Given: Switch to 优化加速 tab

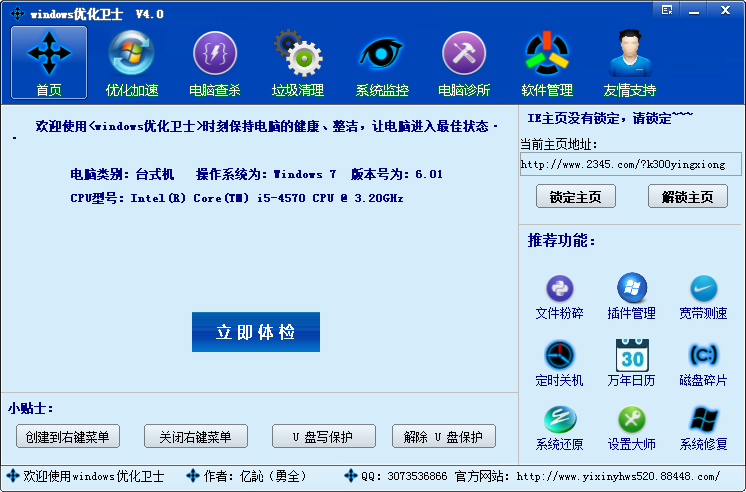Looking at the screenshot, I should click(132, 63).
